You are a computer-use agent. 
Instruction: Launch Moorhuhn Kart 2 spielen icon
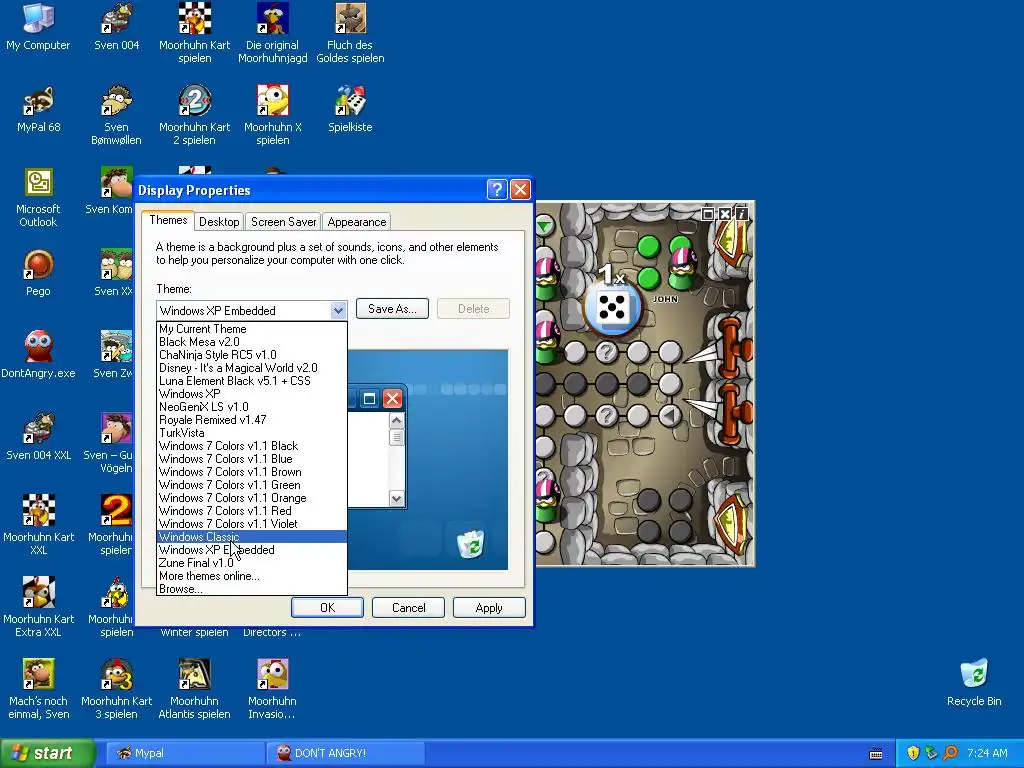tap(195, 115)
